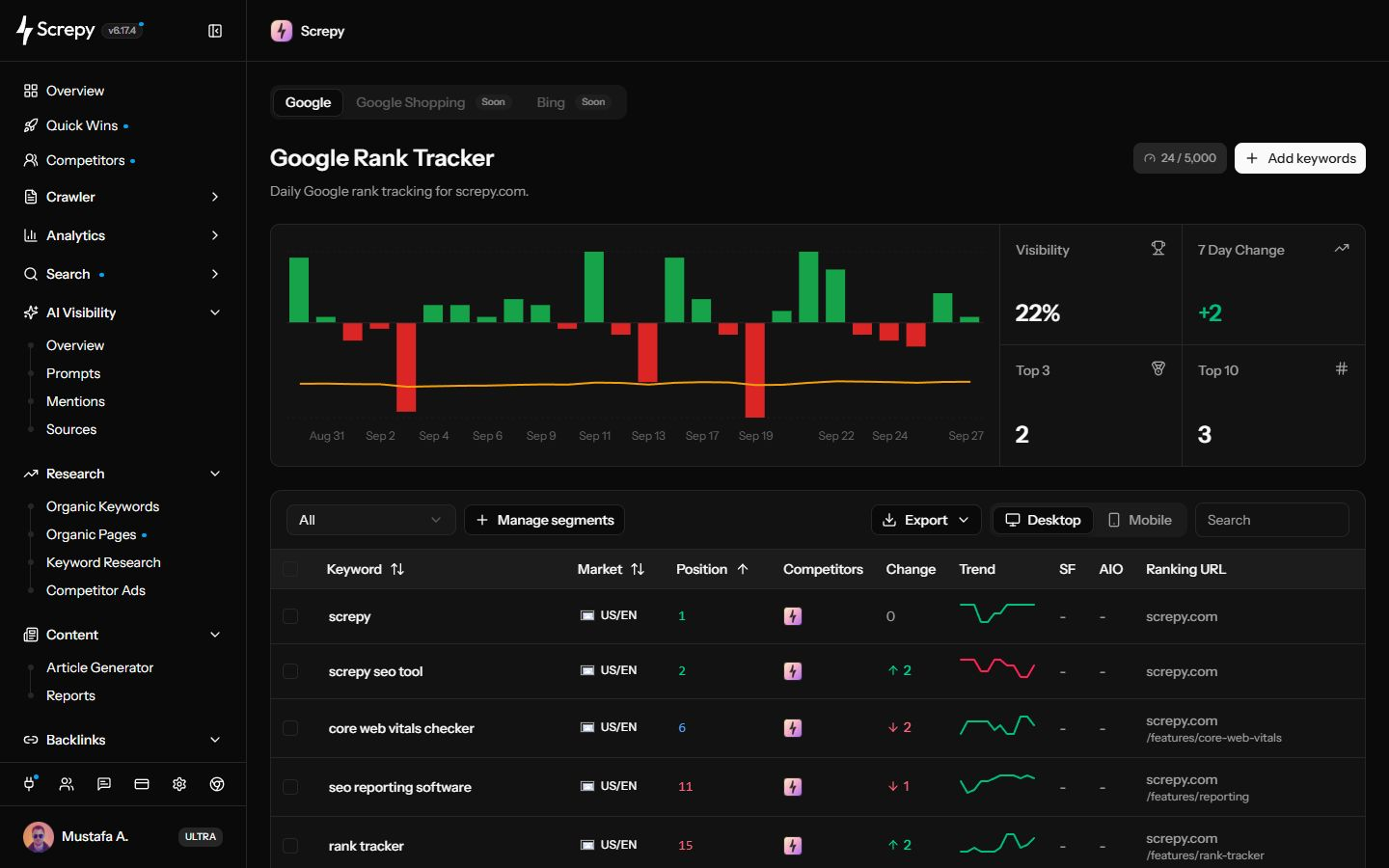Click the Top 3 medal icon
Image resolution: width=1389 pixels, height=868 pixels.
click(1158, 368)
